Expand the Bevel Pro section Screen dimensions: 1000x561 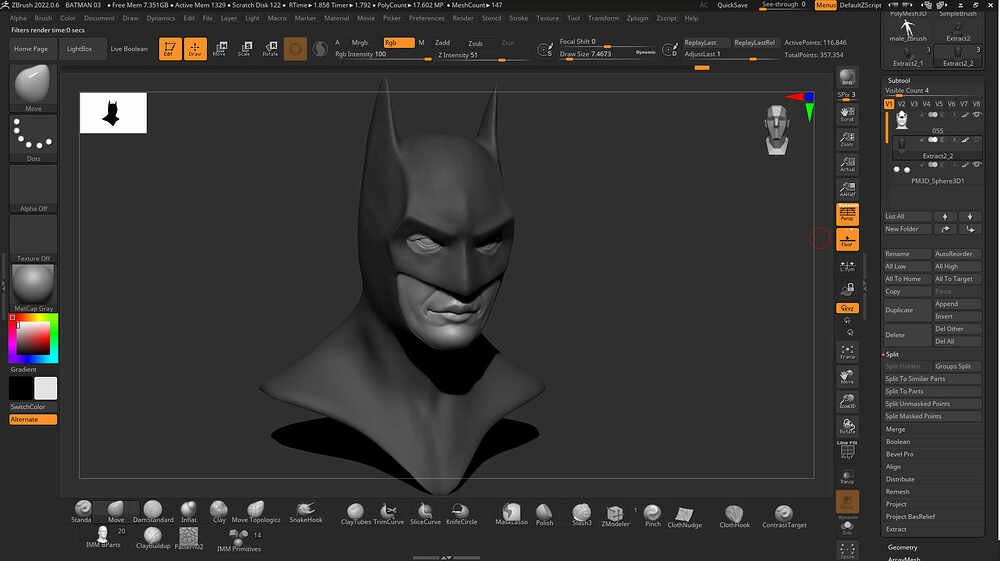point(899,455)
